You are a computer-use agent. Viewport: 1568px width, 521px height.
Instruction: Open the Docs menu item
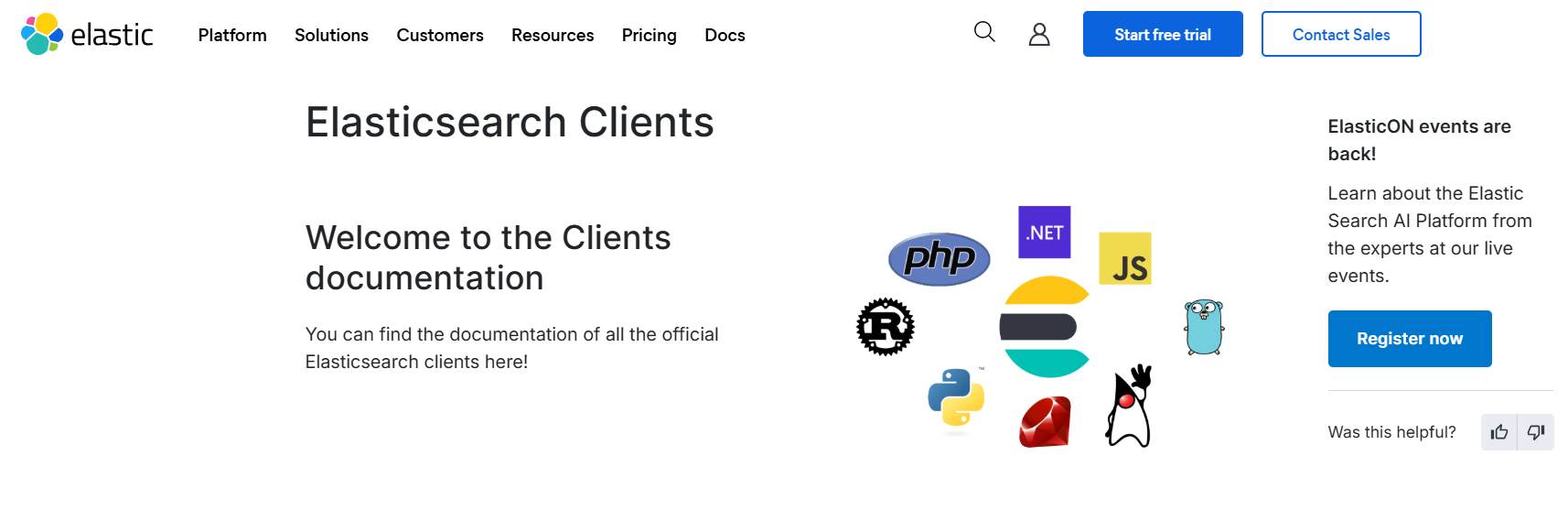(725, 35)
